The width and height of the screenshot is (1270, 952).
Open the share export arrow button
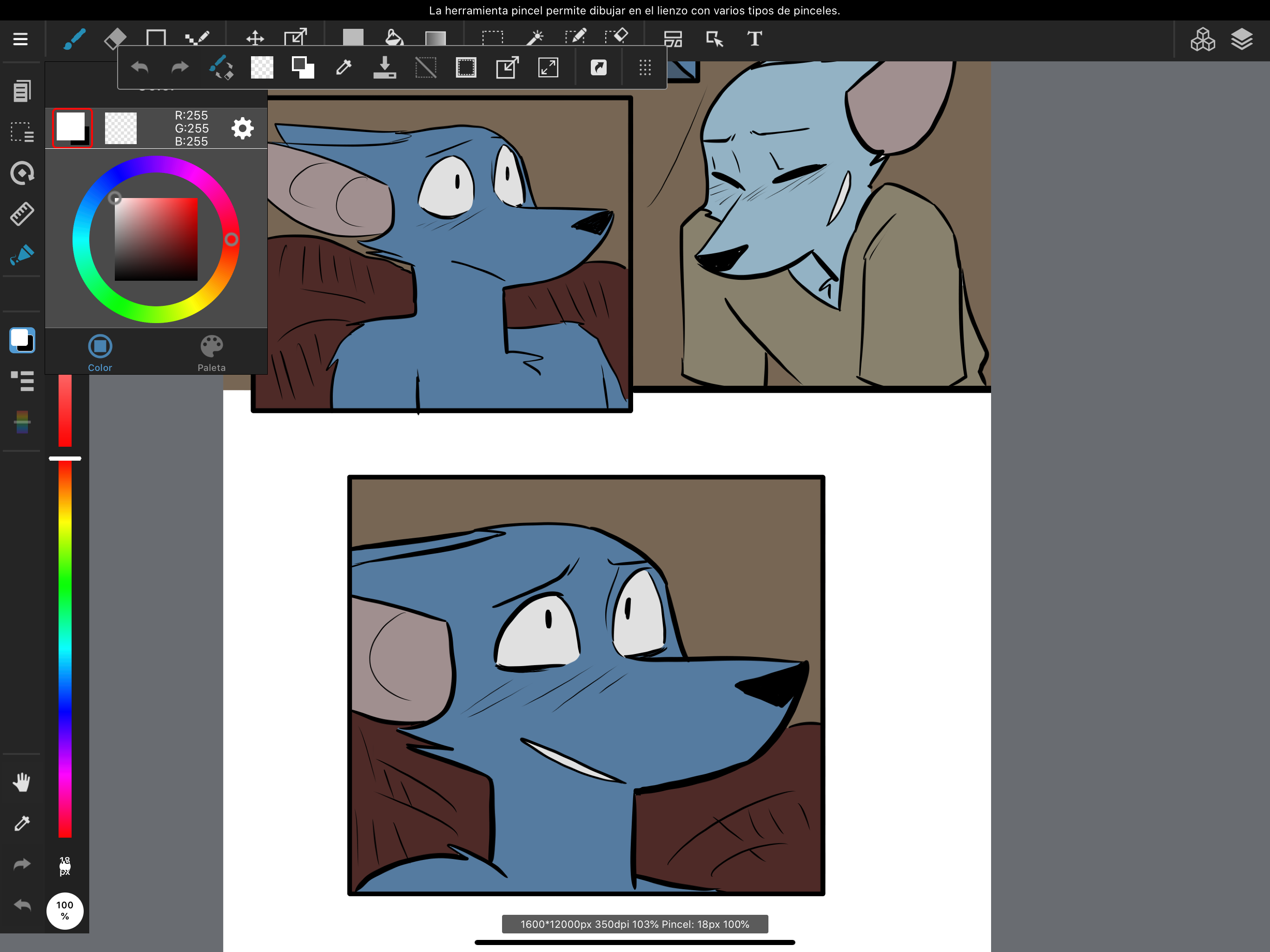tap(598, 68)
